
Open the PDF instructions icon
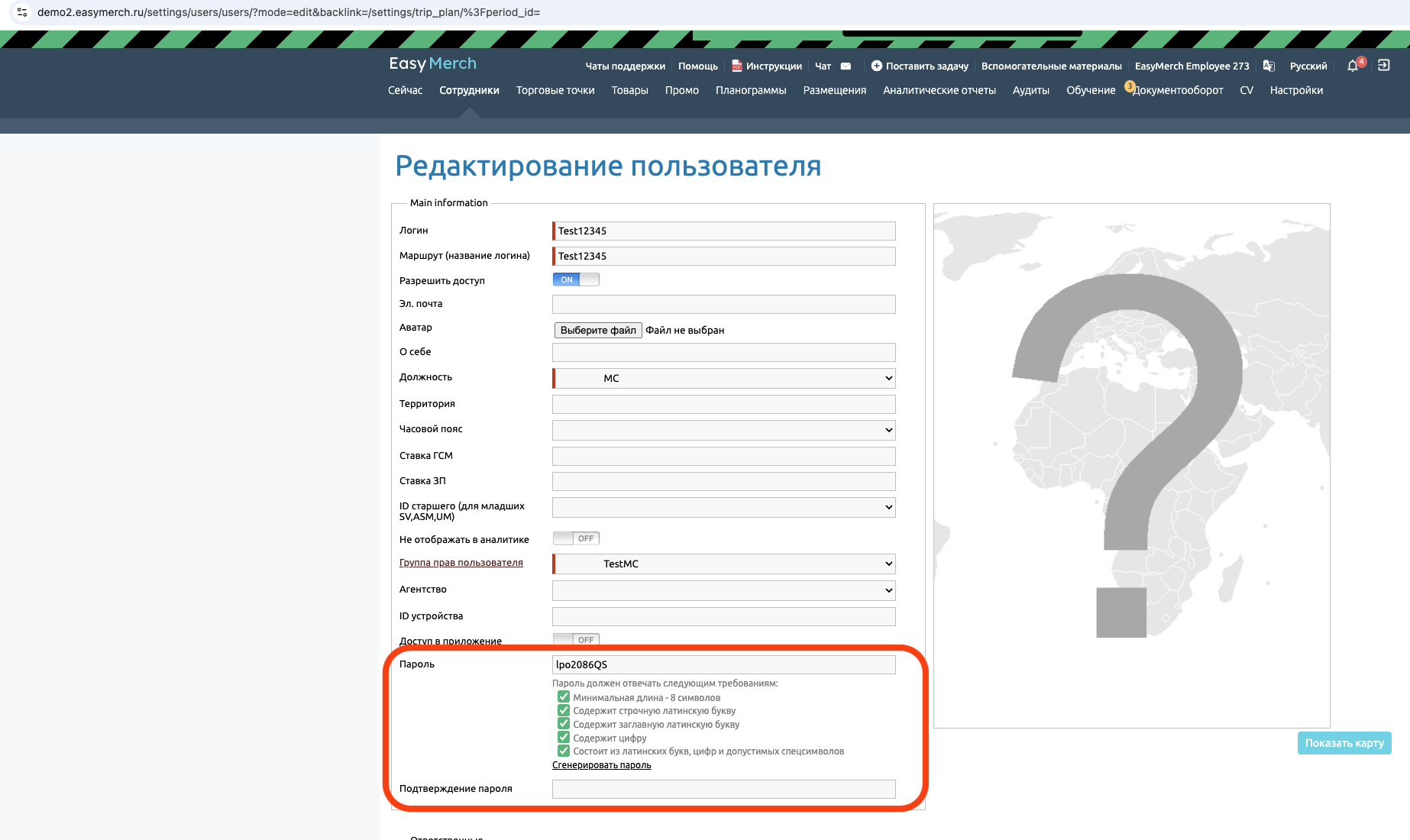pos(736,66)
